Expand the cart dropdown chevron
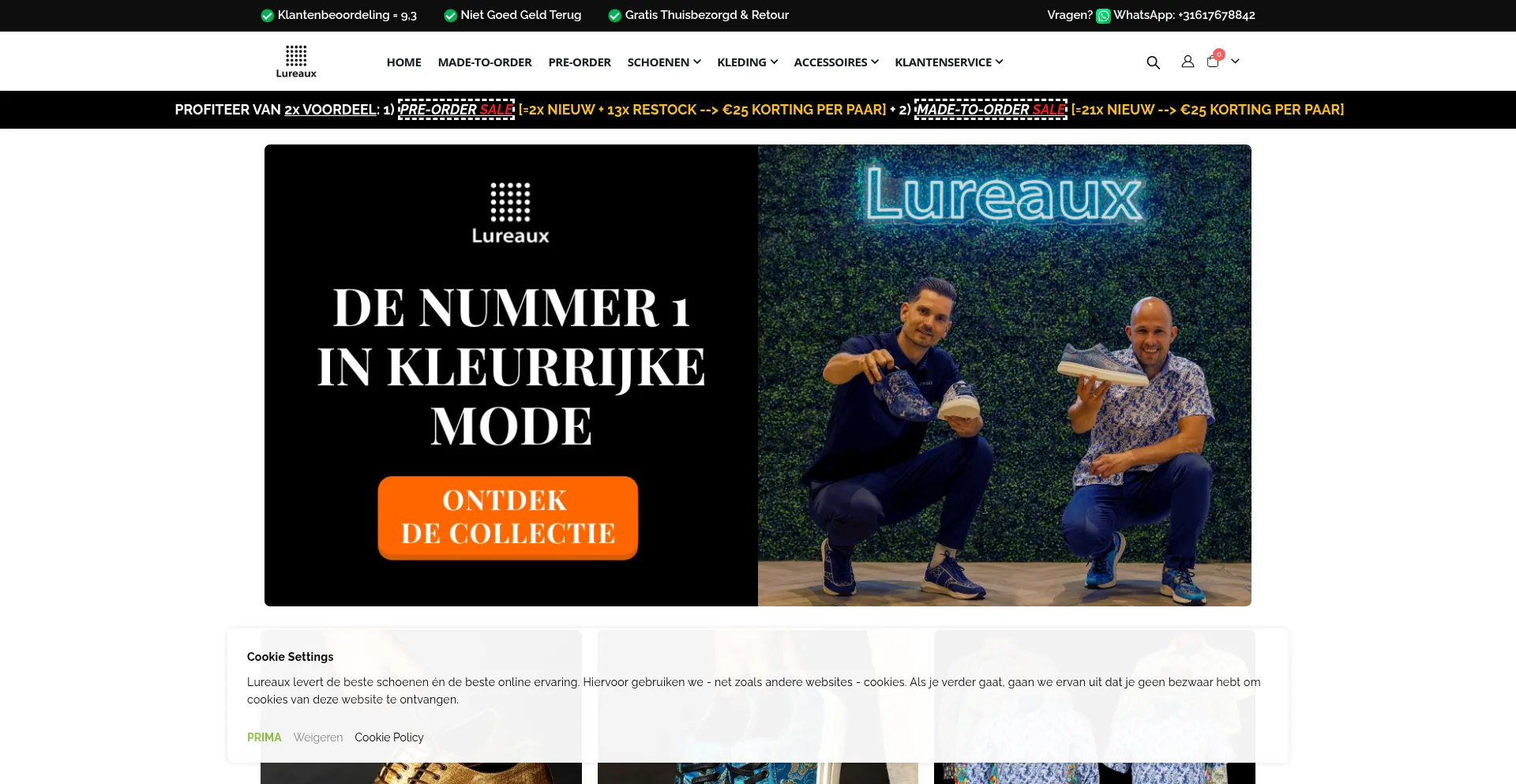This screenshot has height=784, width=1516. pos(1236,62)
